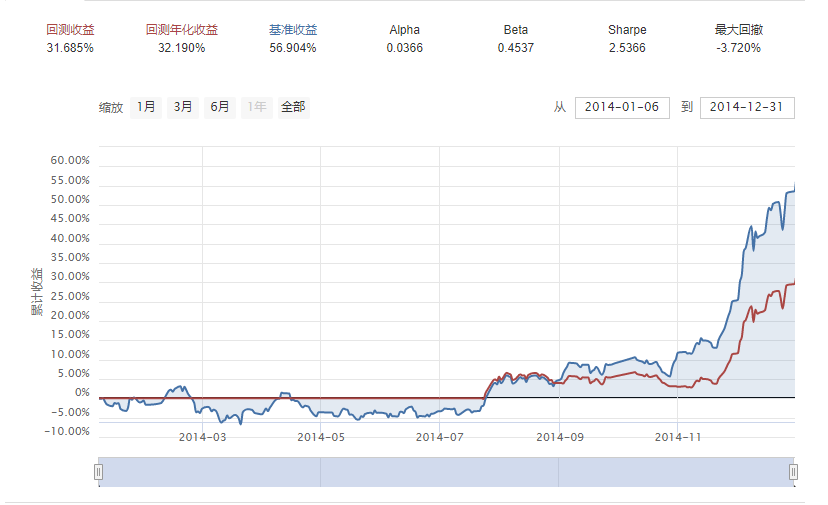Click the 缩放 zoom label
The height and width of the screenshot is (505, 828).
pyautogui.click(x=111, y=108)
